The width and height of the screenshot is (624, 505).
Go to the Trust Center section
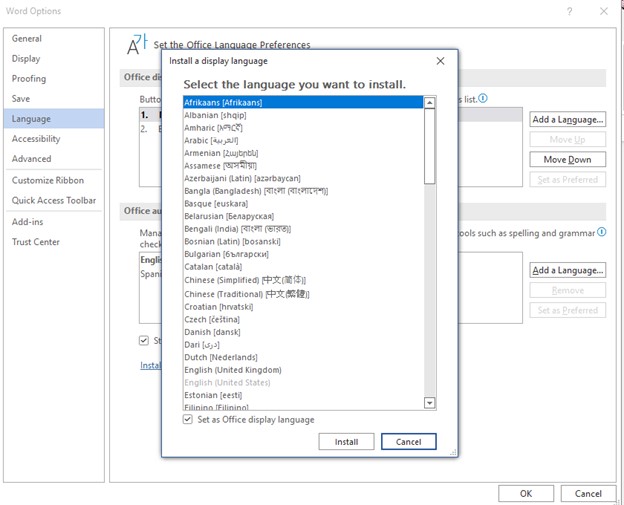(x=36, y=242)
